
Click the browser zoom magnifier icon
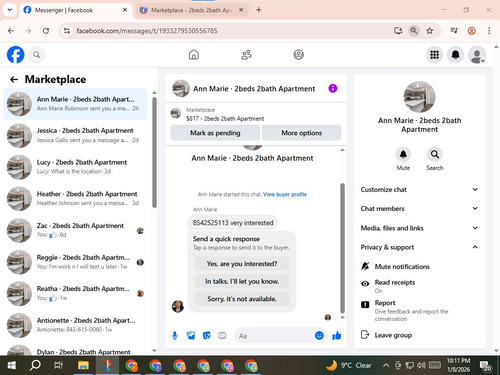[414, 31]
